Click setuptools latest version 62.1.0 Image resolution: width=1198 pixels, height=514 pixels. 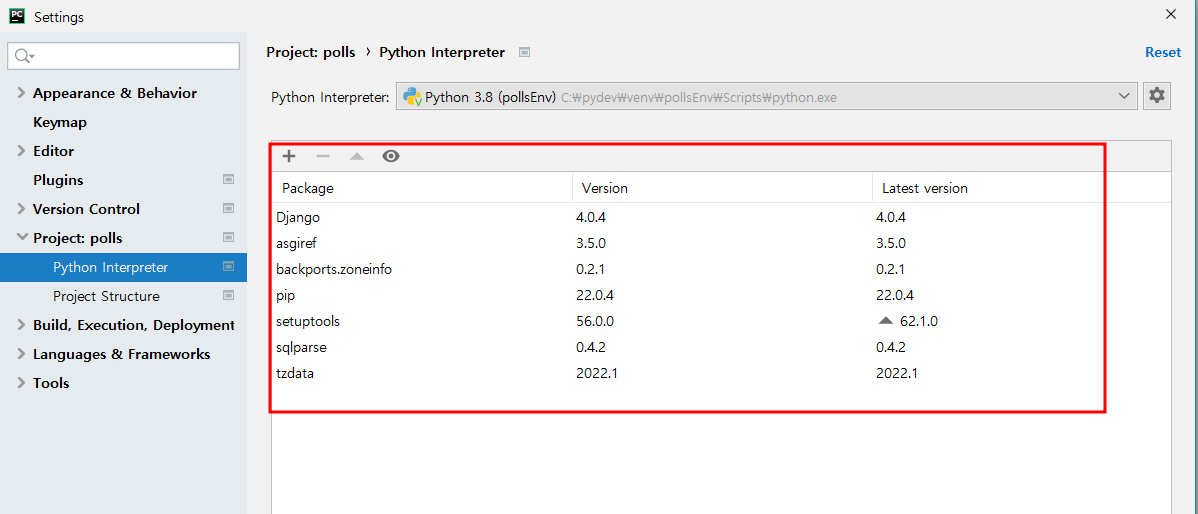[918, 322]
